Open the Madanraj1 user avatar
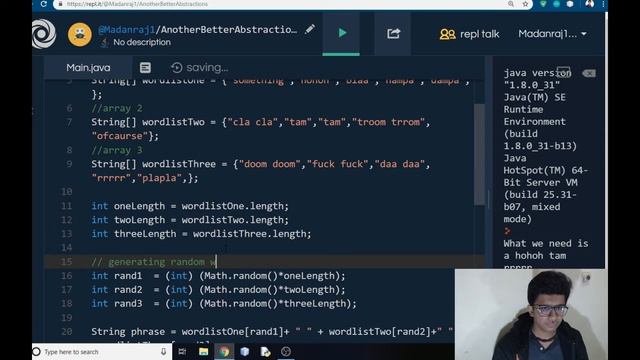Screen dimensions: 640x360 point(80,35)
